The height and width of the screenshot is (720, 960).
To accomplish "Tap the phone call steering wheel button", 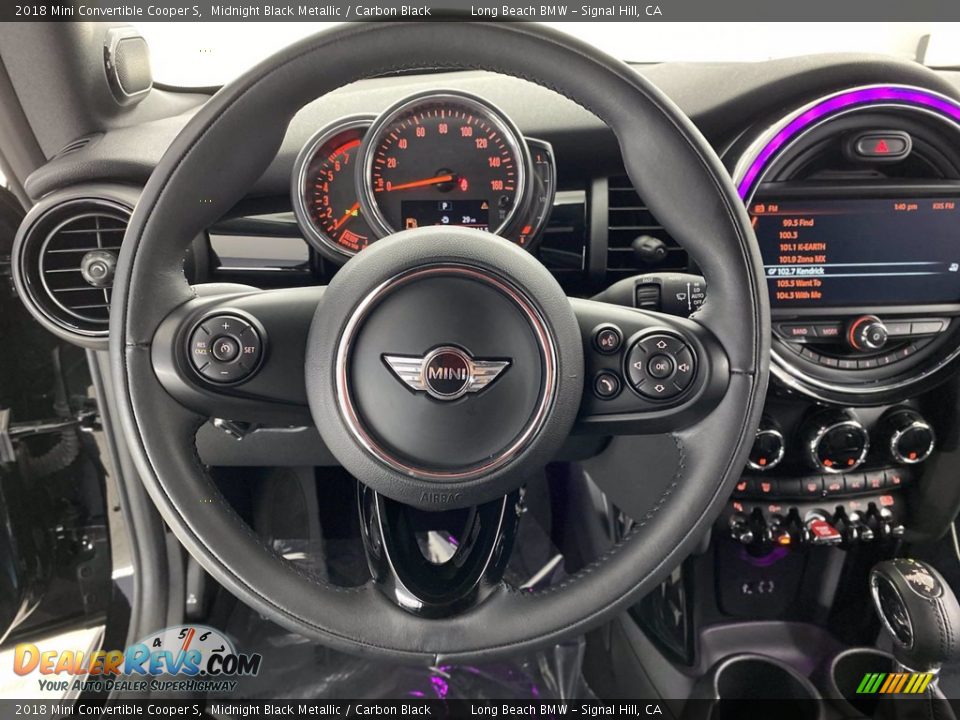I will 606,384.
